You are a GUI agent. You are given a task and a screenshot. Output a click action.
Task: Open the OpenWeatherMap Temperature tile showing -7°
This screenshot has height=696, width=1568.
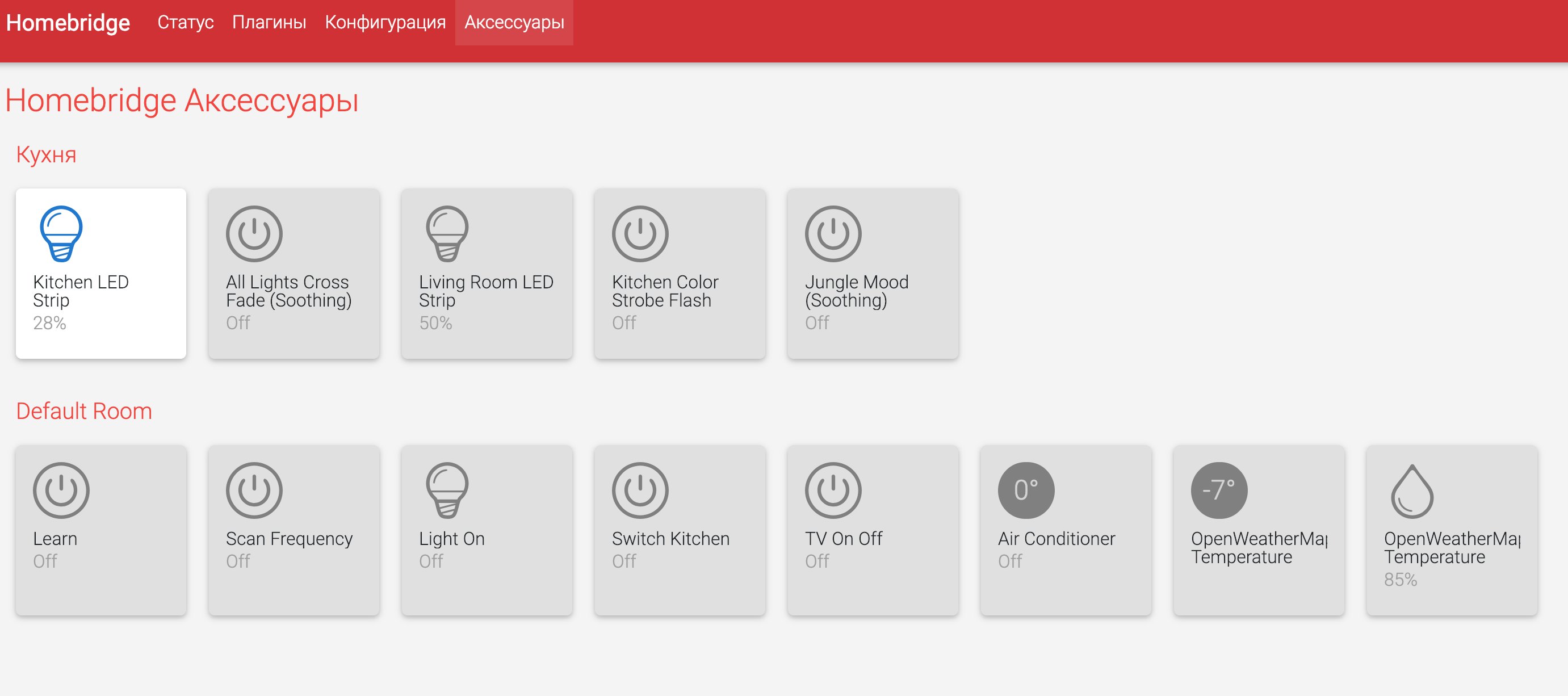pyautogui.click(x=1219, y=489)
